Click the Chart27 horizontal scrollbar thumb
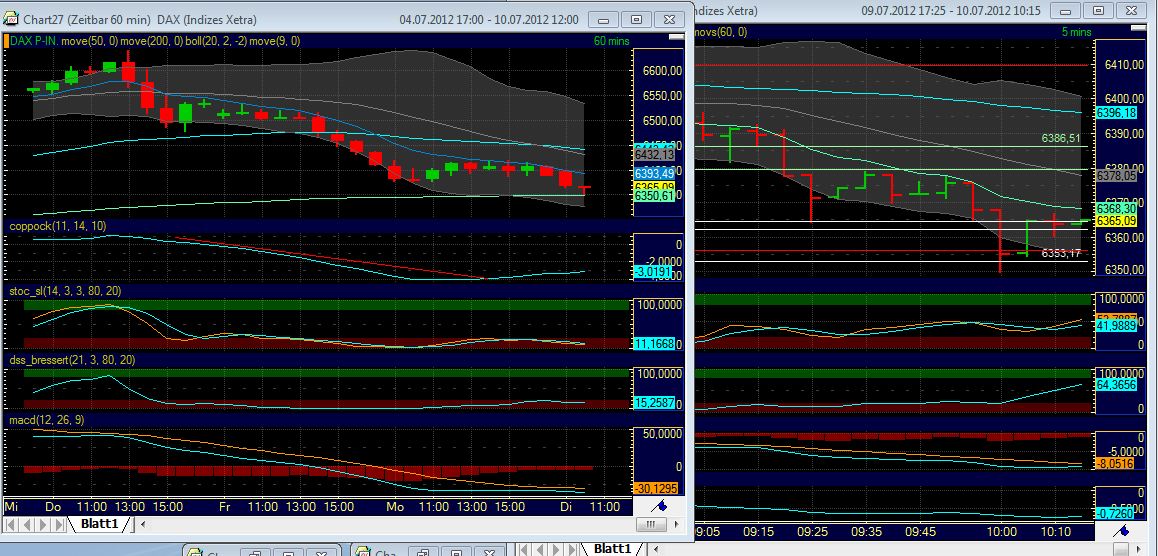This screenshot has width=1158, height=556. 651,524
